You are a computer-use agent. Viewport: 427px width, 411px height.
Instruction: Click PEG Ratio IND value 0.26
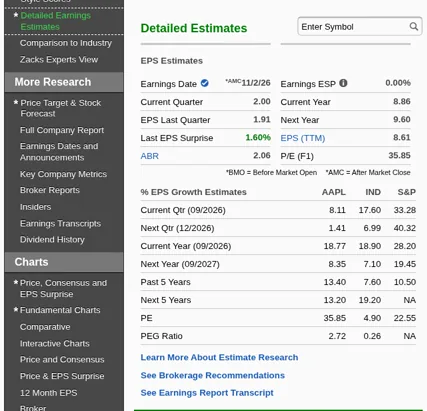click(x=372, y=336)
